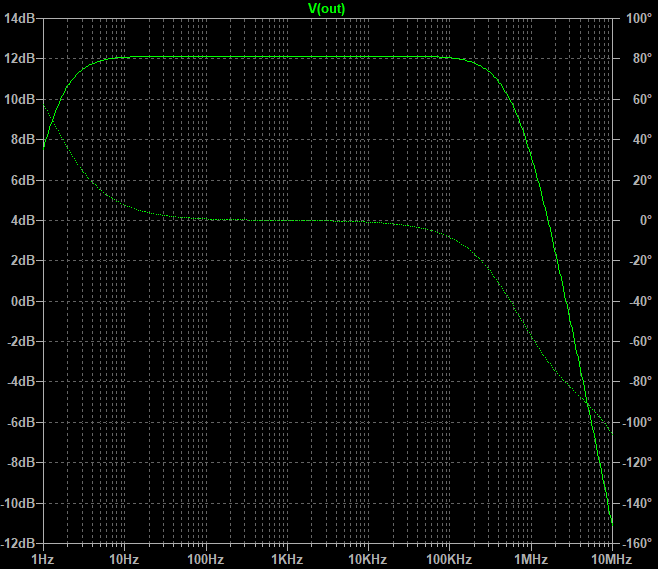Screen dimensions: 658x569
Task: Click the 100Hz frequency axis label
Action: [206, 559]
